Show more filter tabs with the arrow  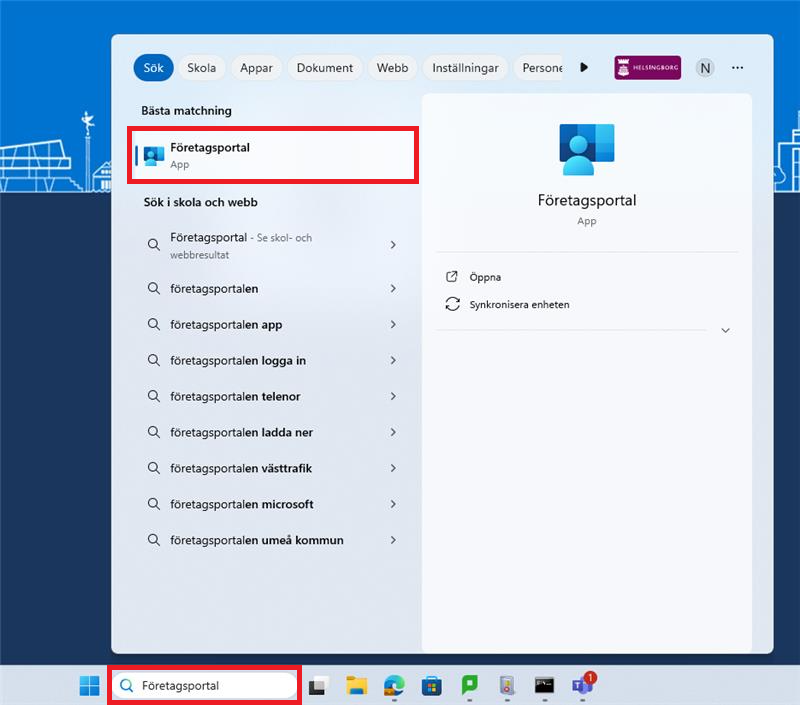tap(584, 67)
